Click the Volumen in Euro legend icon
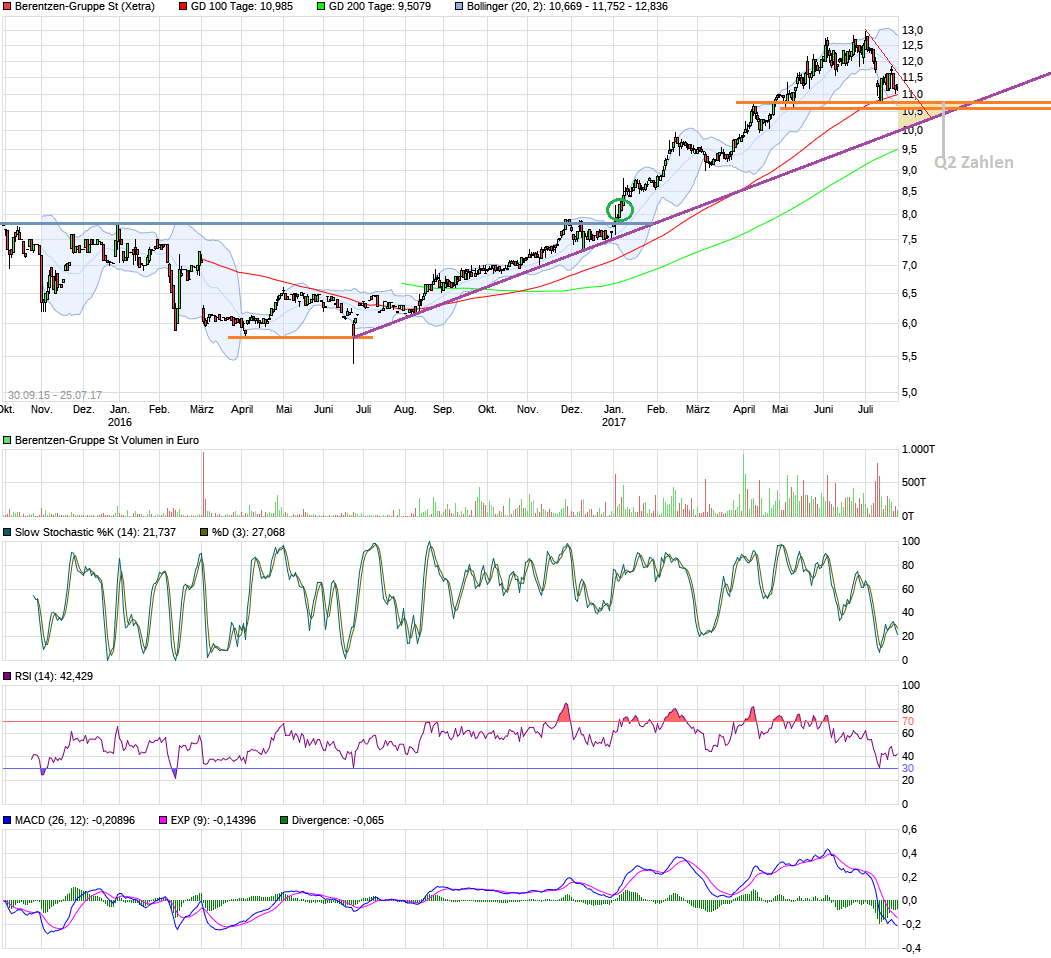The width and height of the screenshot is (1051, 958). pos(7,440)
